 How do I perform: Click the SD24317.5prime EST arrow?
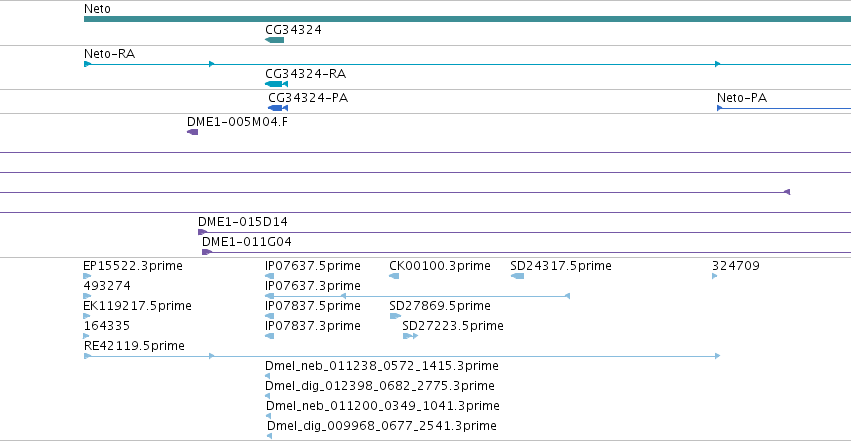click(x=517, y=276)
